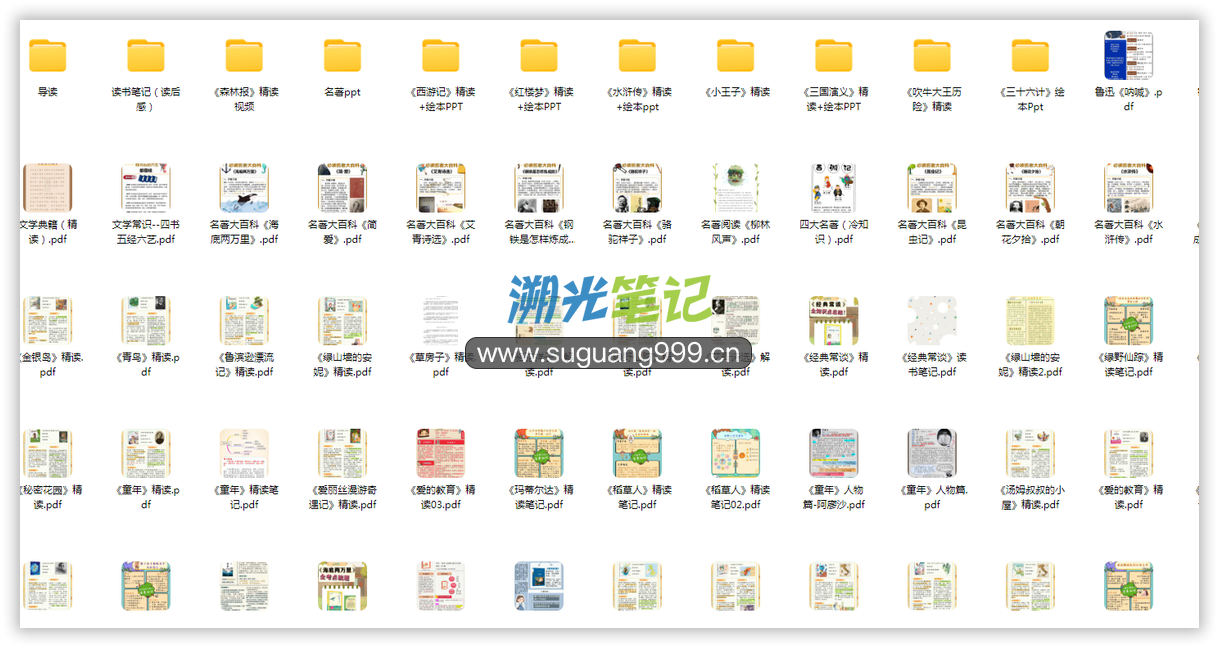Click the file name 《鲁滨逊漂流记》精读.pdf
Viewport: 1219px width, 648px height.
tap(244, 364)
